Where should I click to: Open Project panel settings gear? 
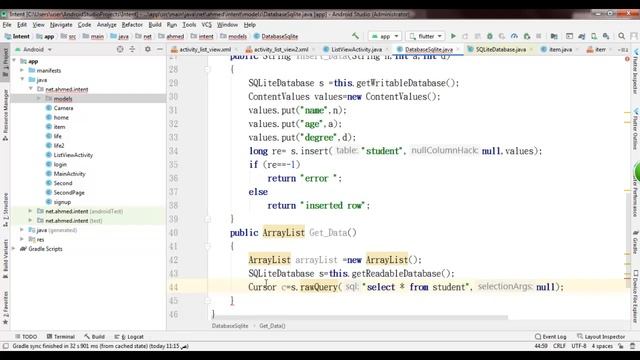(x=148, y=49)
